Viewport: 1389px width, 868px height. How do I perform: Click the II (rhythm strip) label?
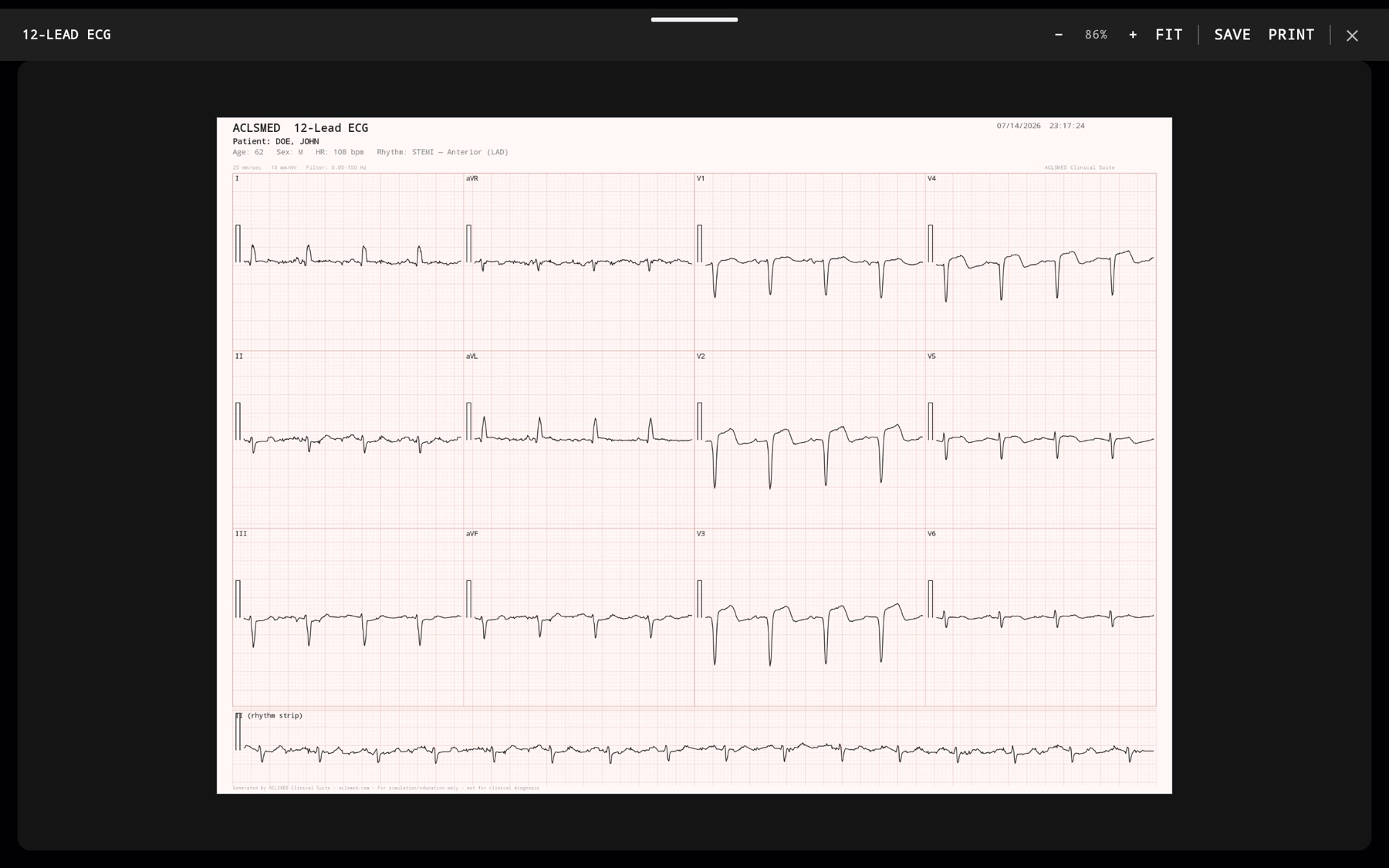pyautogui.click(x=269, y=716)
